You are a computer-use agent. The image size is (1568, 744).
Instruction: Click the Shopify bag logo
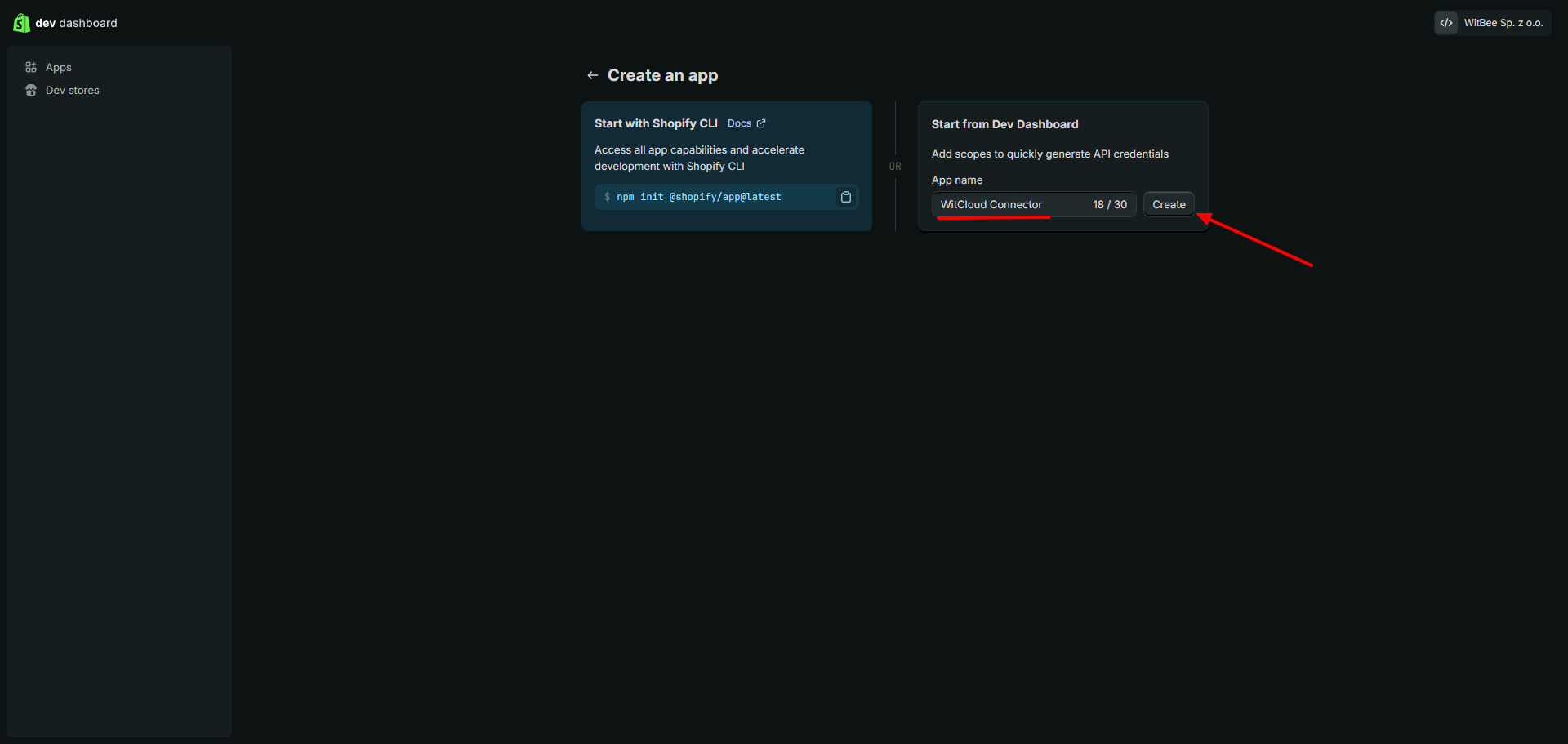[x=21, y=23]
